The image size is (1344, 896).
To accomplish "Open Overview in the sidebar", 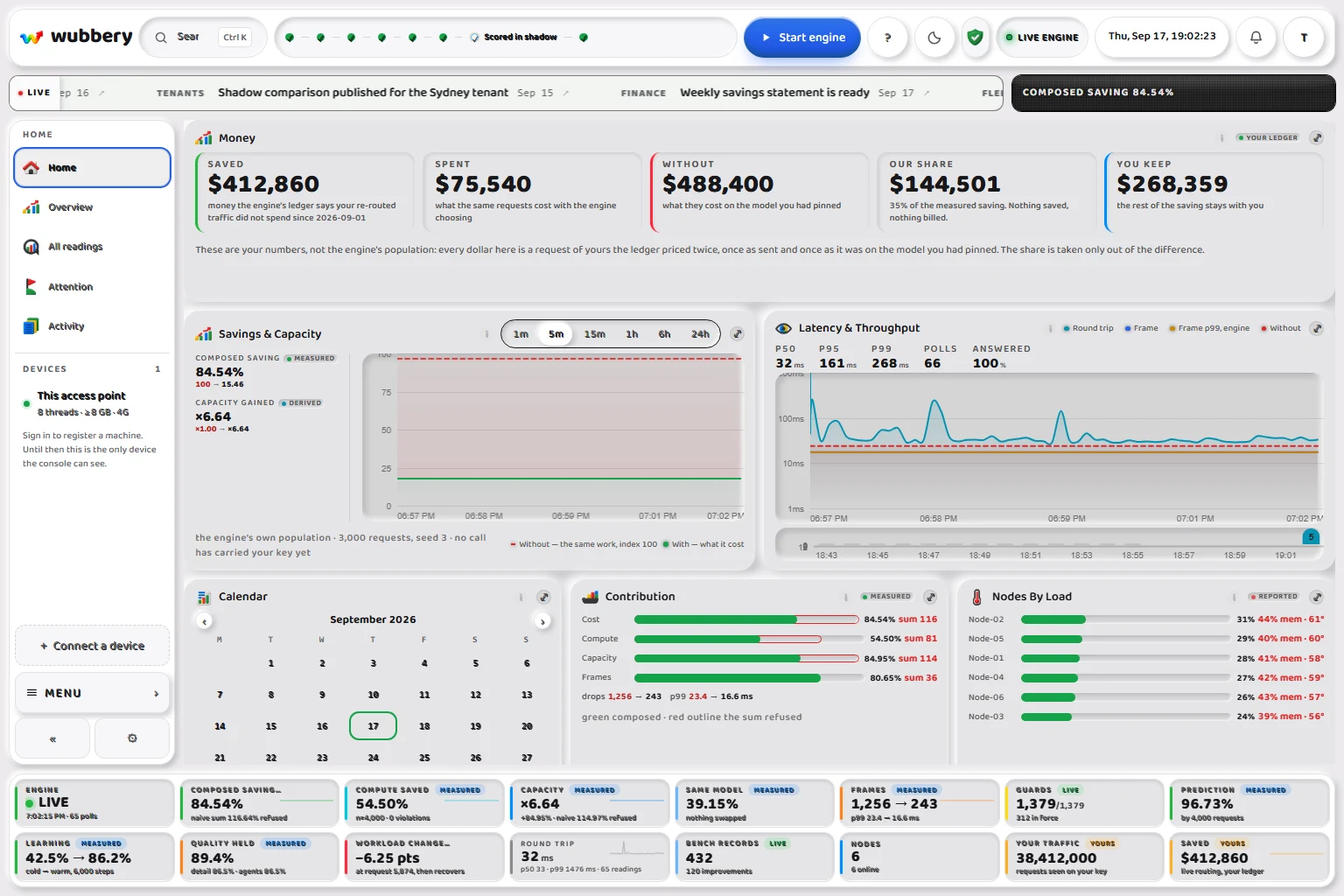I will coord(92,207).
